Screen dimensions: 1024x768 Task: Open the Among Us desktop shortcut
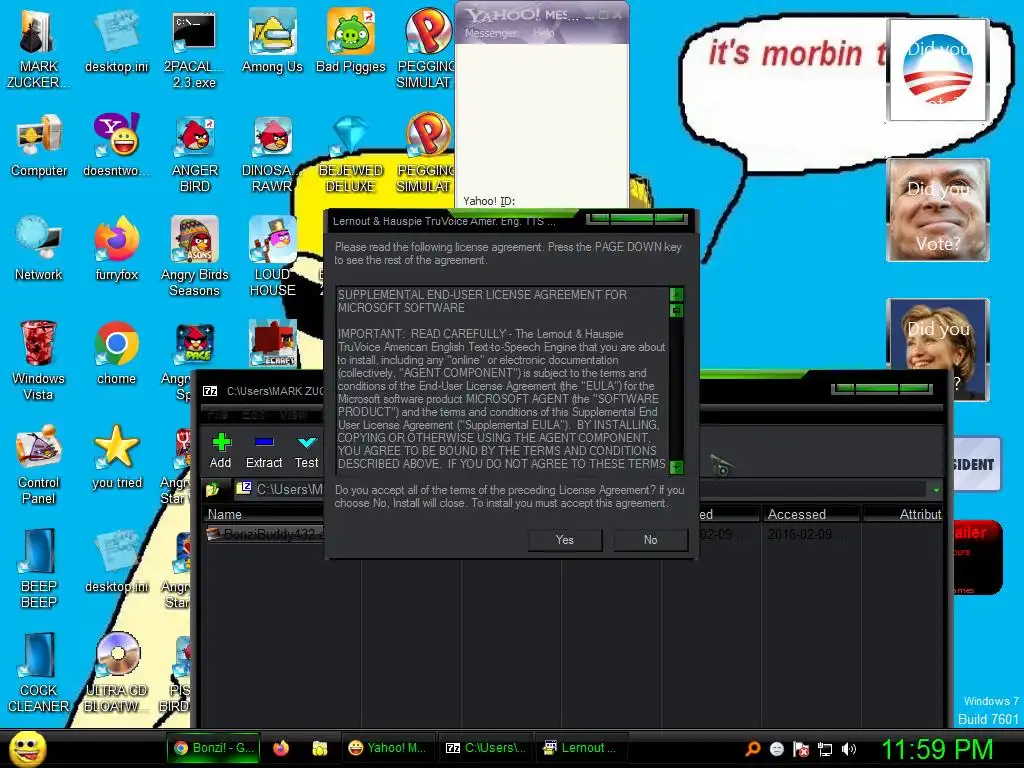[272, 41]
